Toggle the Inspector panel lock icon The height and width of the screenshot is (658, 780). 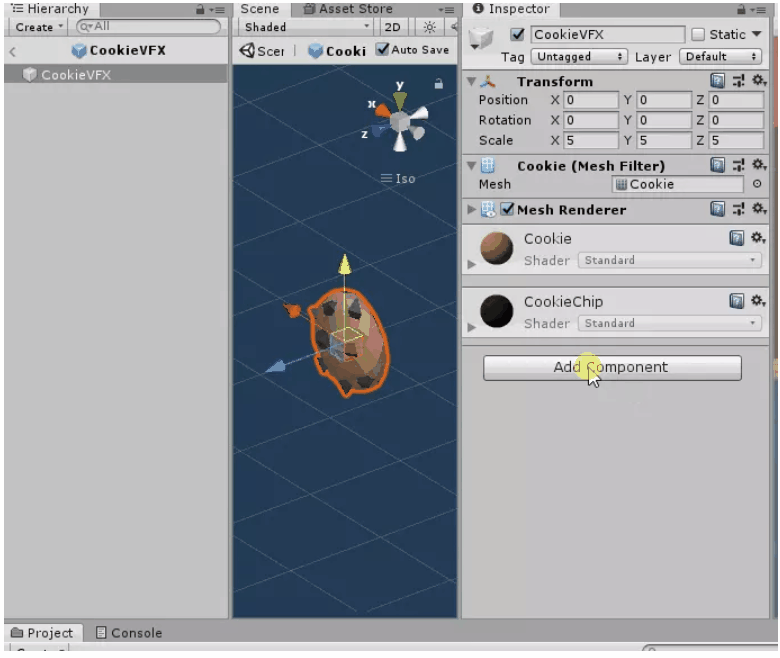(741, 9)
